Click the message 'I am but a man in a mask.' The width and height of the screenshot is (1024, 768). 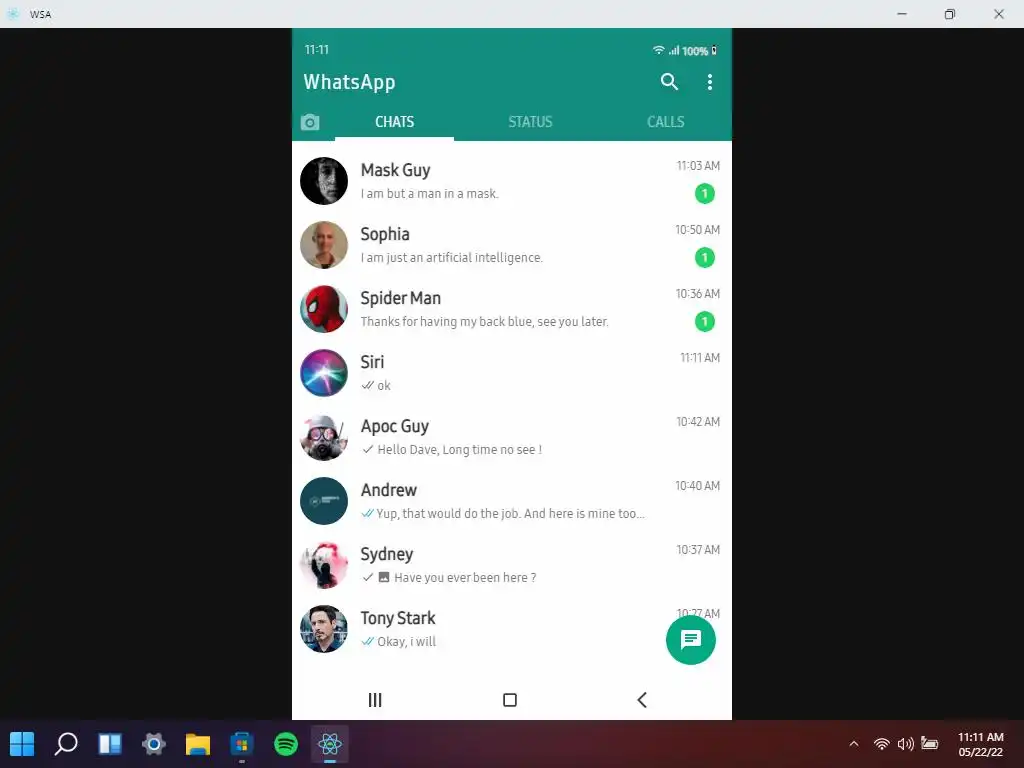tap(430, 193)
